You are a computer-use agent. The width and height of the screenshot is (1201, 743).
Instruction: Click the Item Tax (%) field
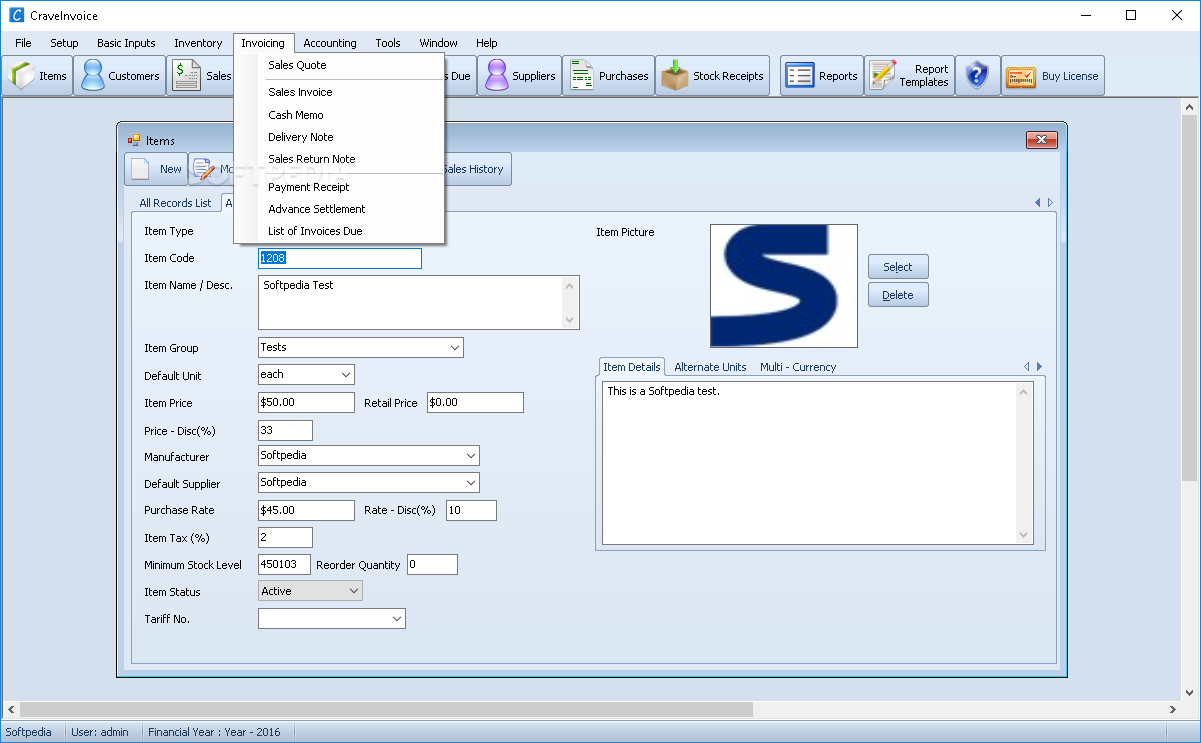pyautogui.click(x=285, y=537)
